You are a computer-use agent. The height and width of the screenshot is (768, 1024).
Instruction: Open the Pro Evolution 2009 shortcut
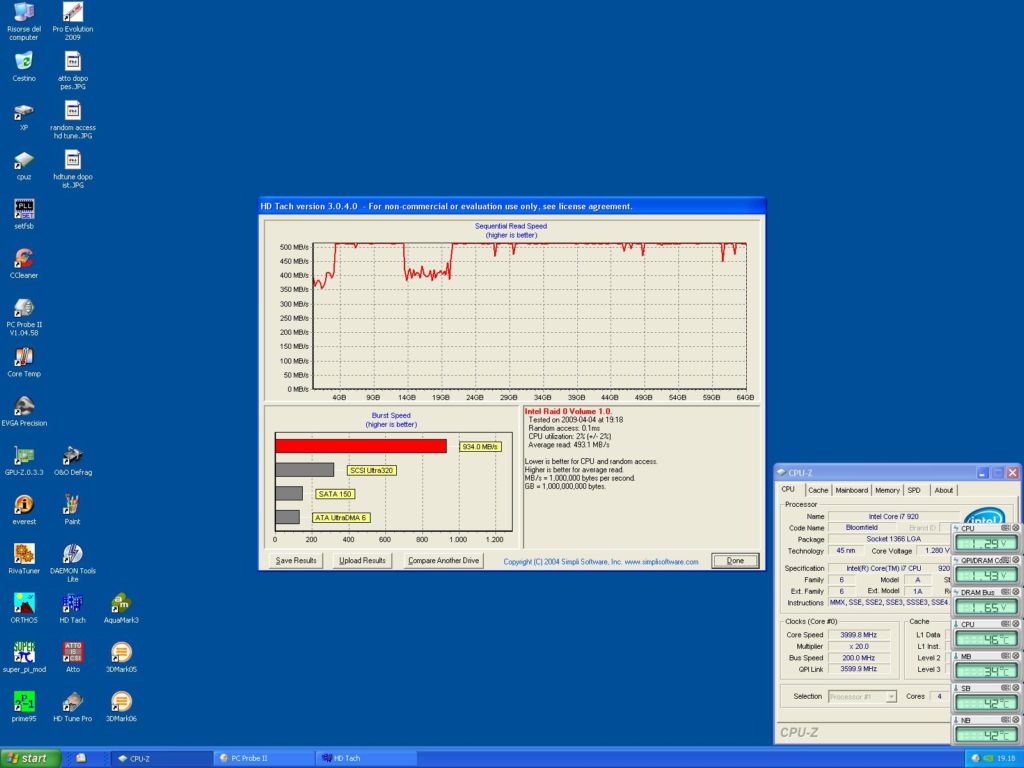point(72,22)
